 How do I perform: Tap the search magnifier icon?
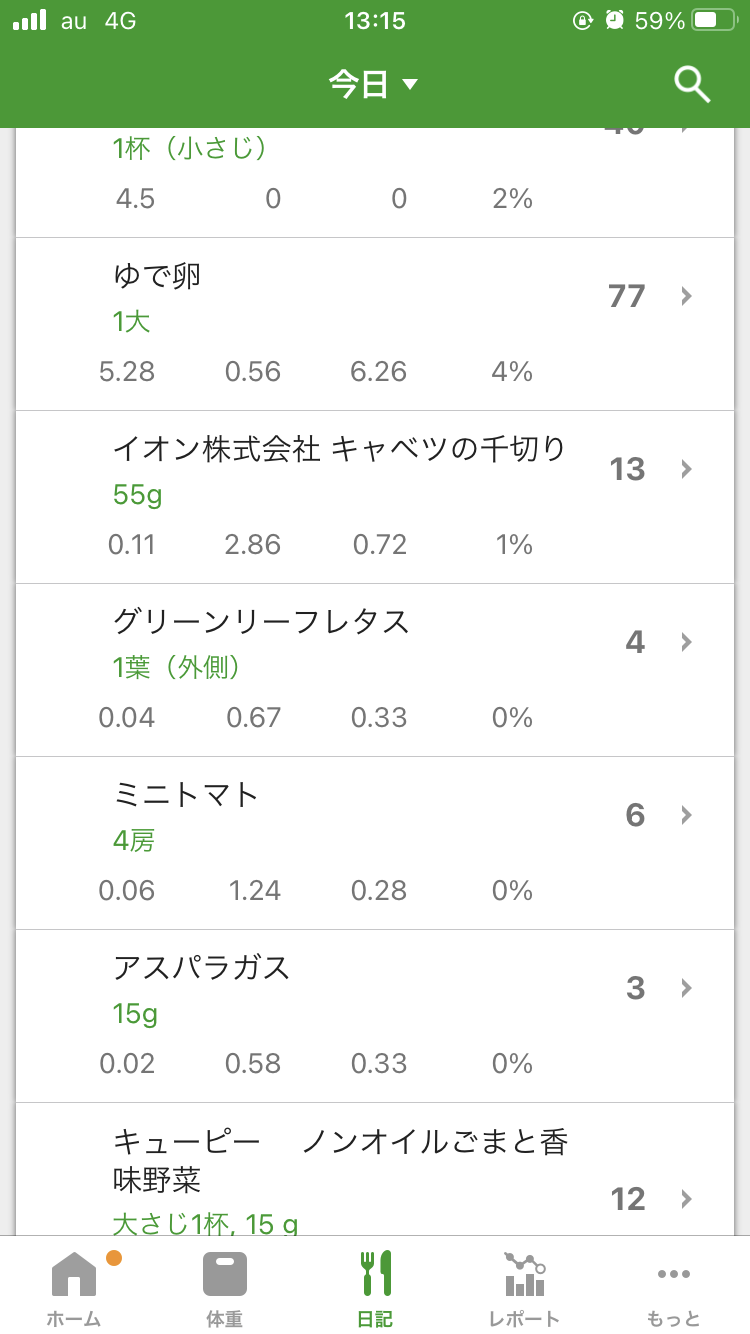692,85
